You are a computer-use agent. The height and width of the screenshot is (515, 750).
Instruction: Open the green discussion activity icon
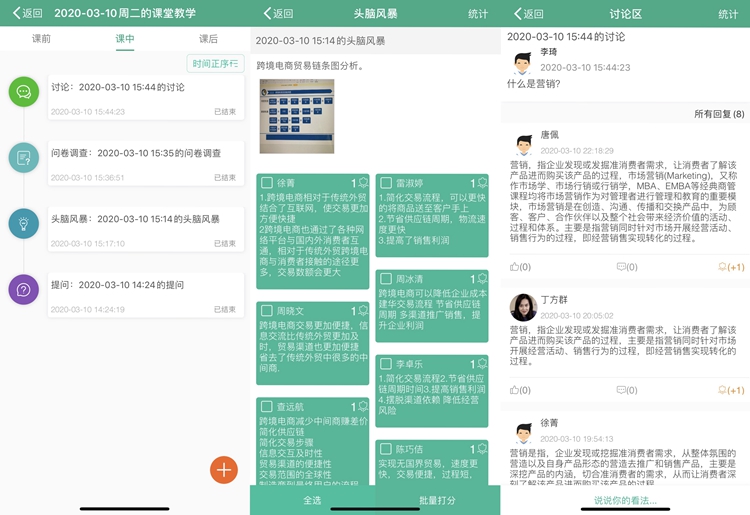(24, 91)
